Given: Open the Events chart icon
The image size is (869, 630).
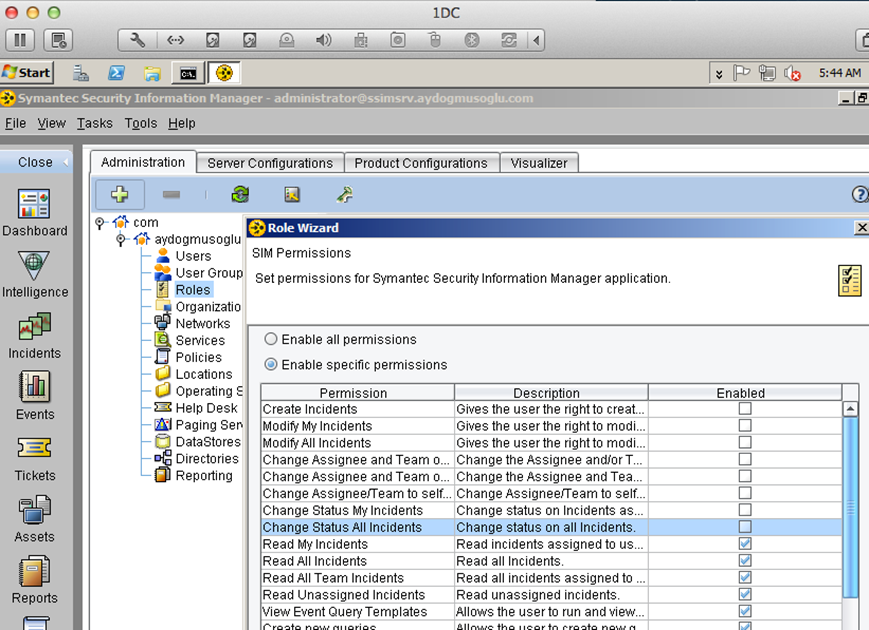Looking at the screenshot, I should coord(34,386).
